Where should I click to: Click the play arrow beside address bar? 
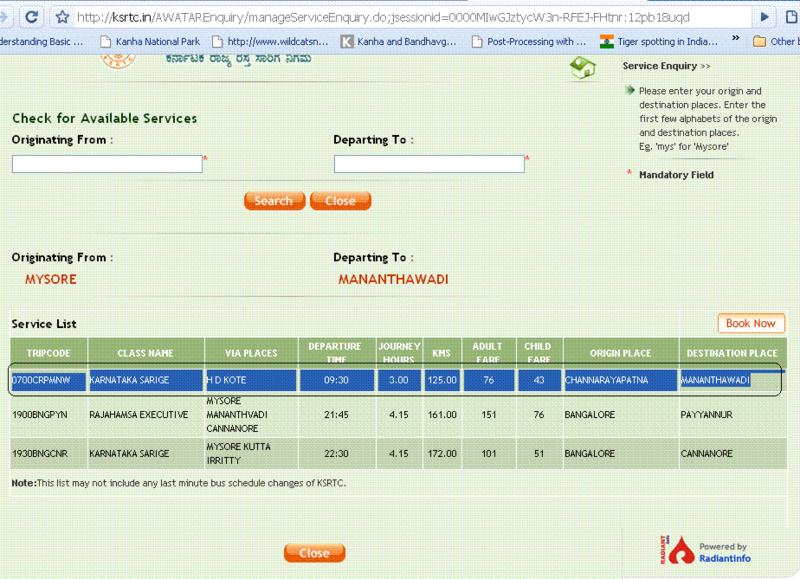click(x=765, y=17)
